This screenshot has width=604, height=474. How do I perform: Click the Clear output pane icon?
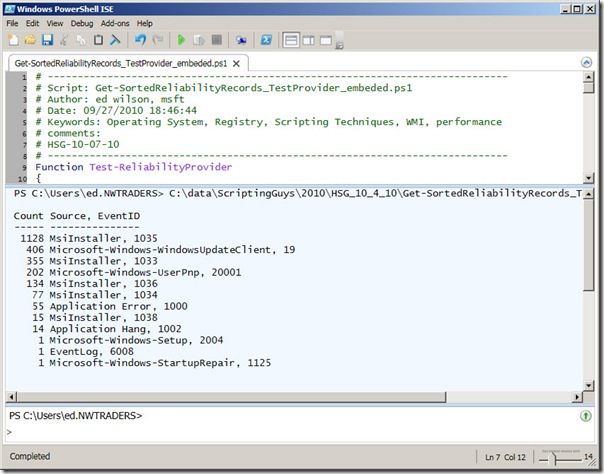coord(115,40)
